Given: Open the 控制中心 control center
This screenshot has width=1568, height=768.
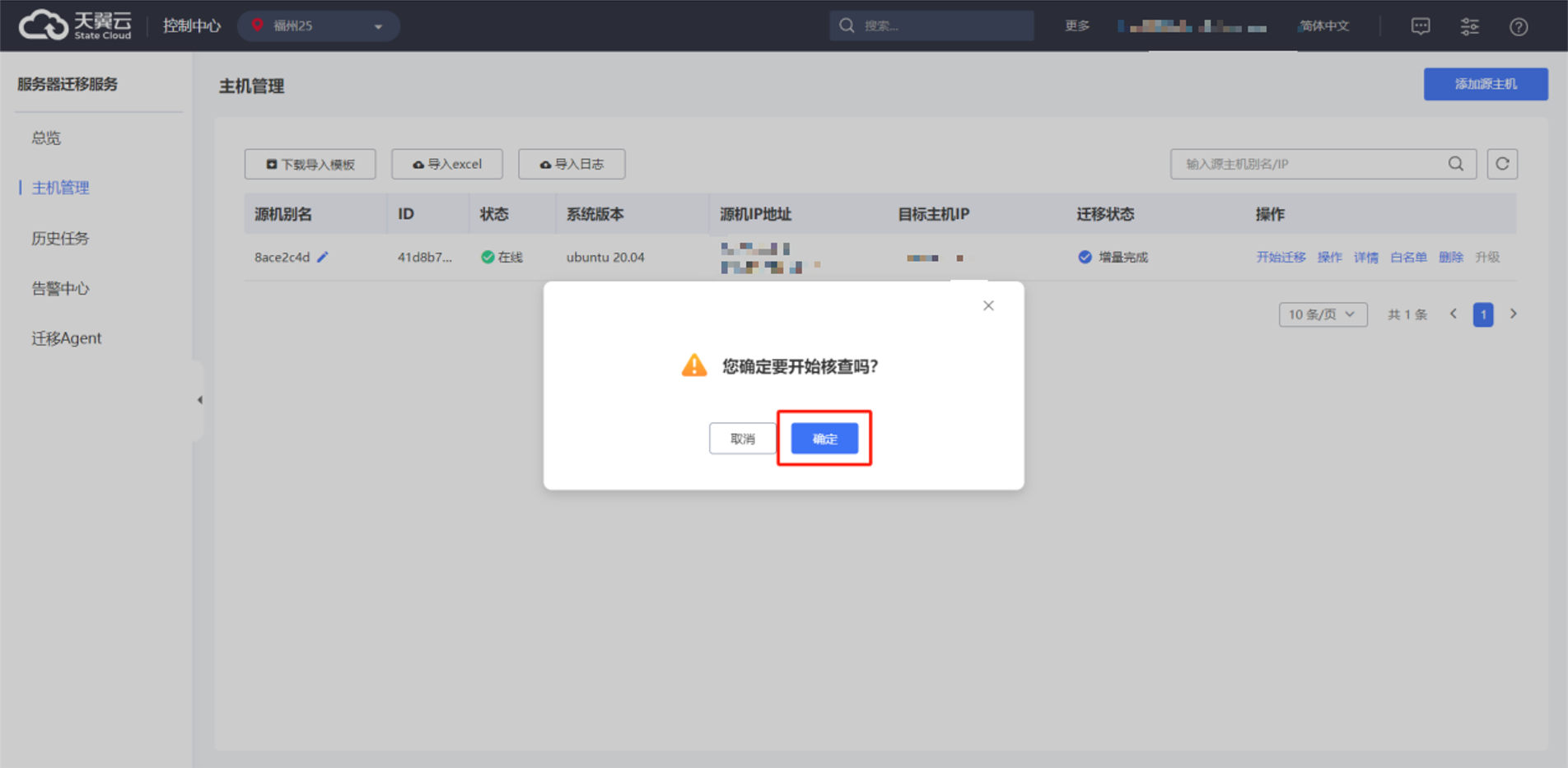Looking at the screenshot, I should tap(191, 26).
